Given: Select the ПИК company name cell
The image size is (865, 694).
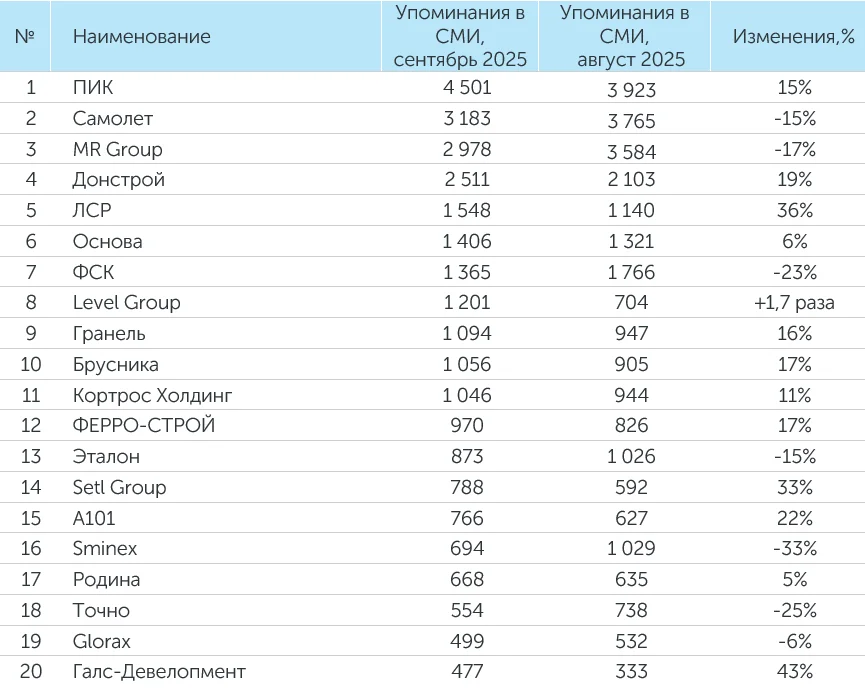Looking at the screenshot, I should [x=93, y=88].
